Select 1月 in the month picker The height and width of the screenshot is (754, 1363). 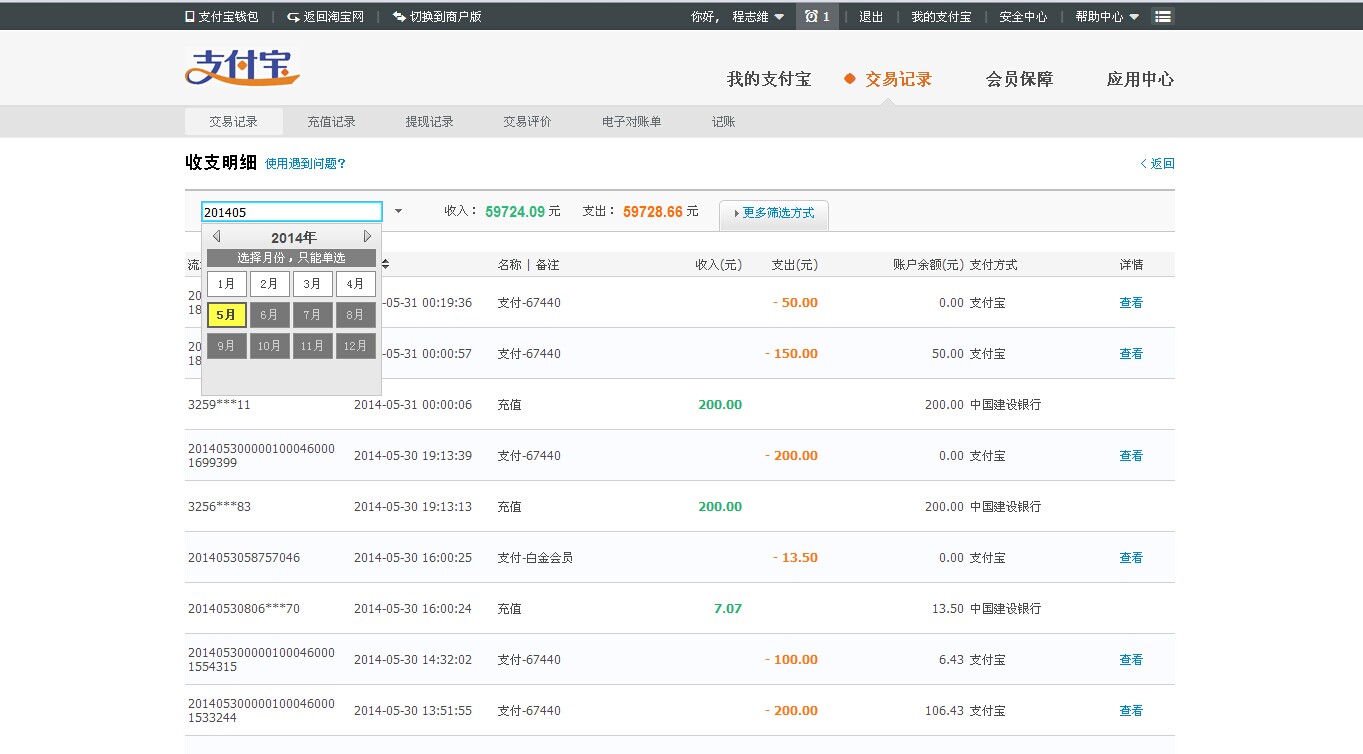pos(226,284)
